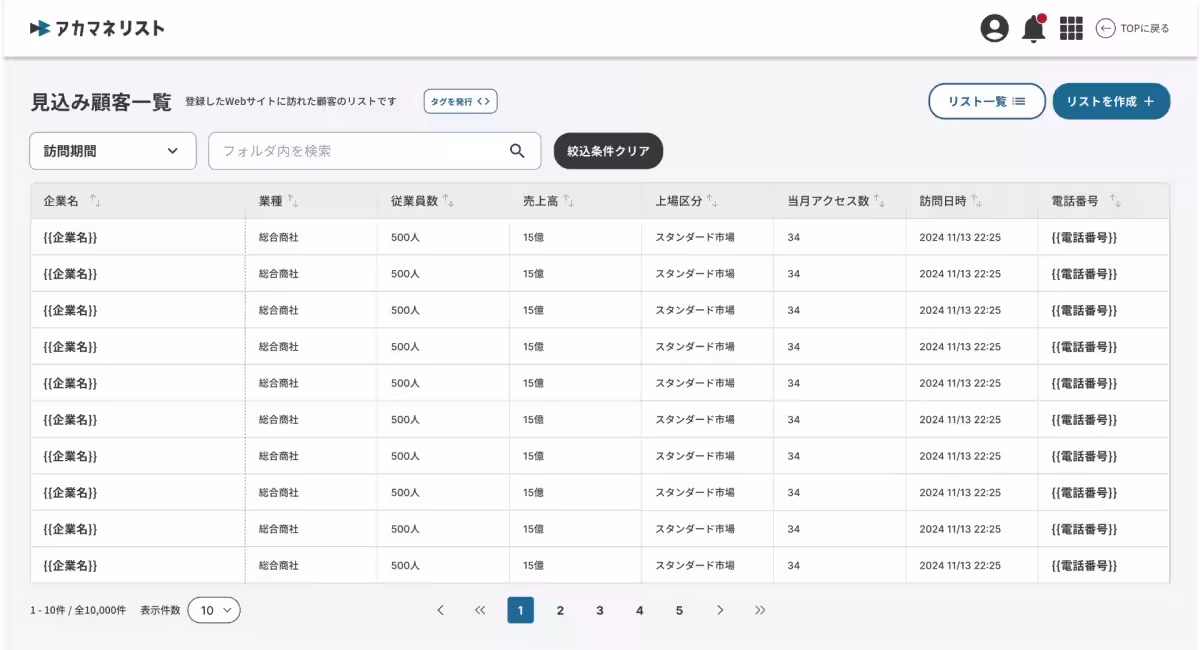Sort table by 訪問日時 column arrows

click(976, 201)
